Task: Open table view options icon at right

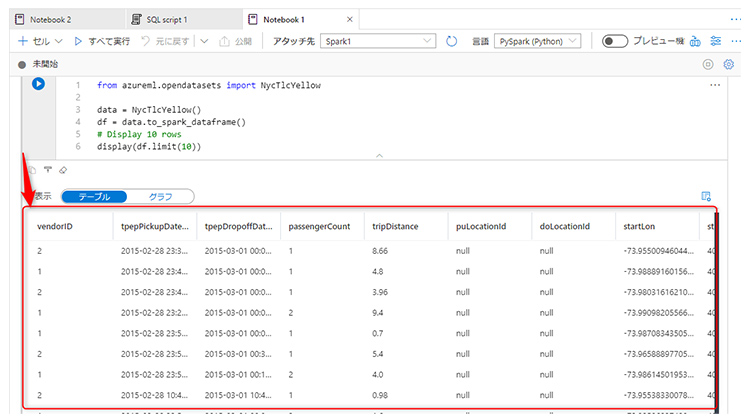Action: [706, 197]
